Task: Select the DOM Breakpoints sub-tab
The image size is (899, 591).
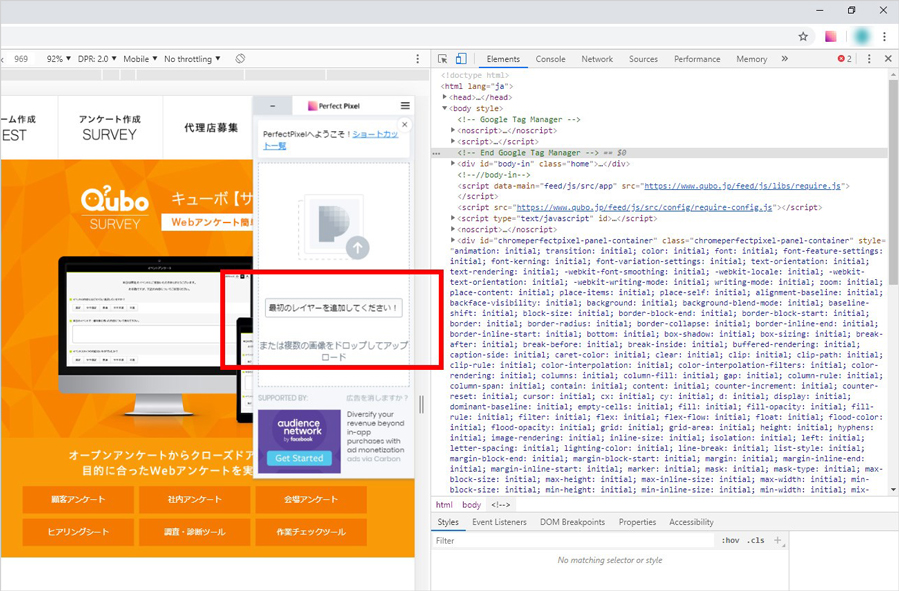Action: (x=572, y=522)
